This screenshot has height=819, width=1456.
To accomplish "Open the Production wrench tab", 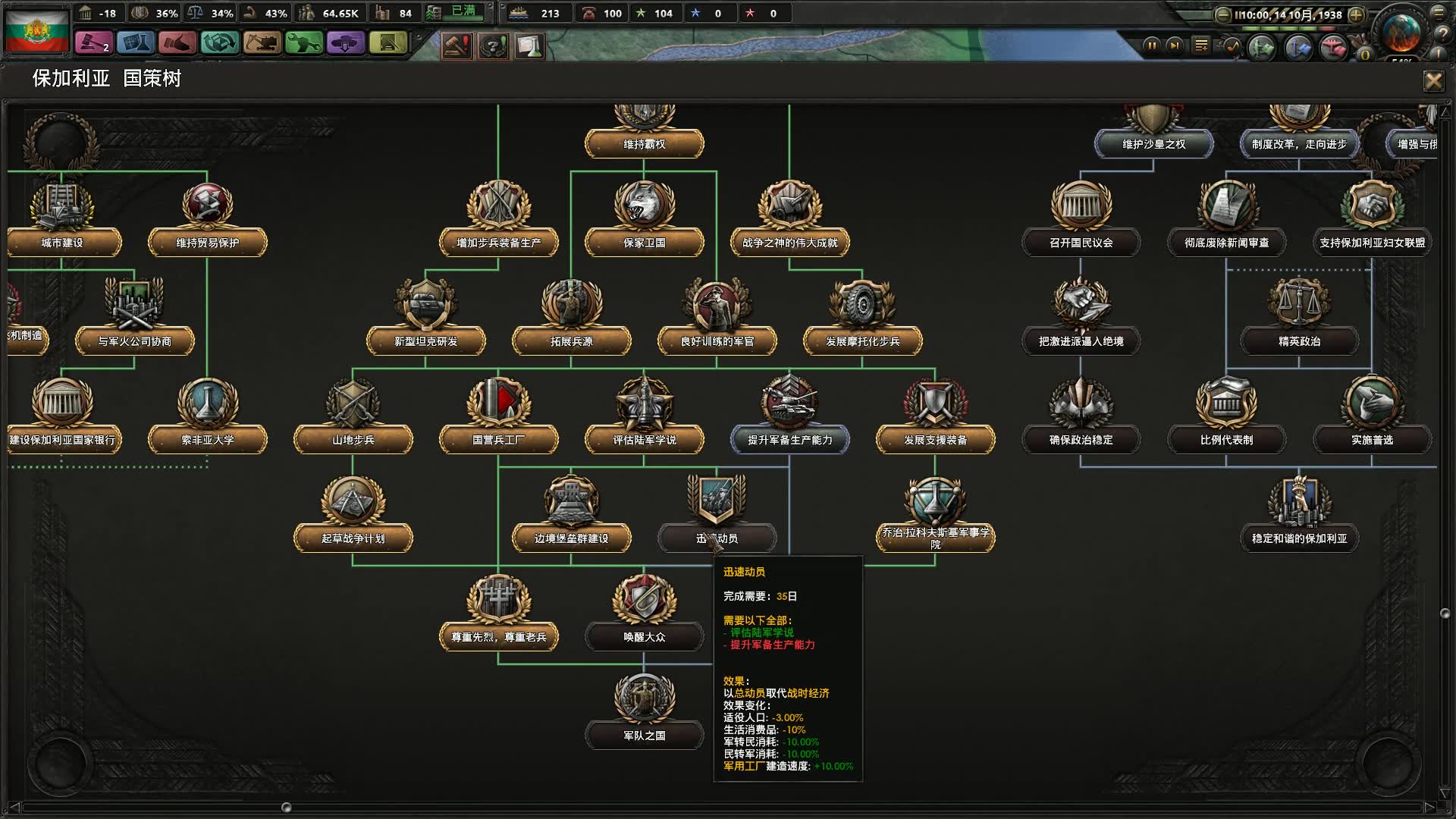I will coord(303,43).
